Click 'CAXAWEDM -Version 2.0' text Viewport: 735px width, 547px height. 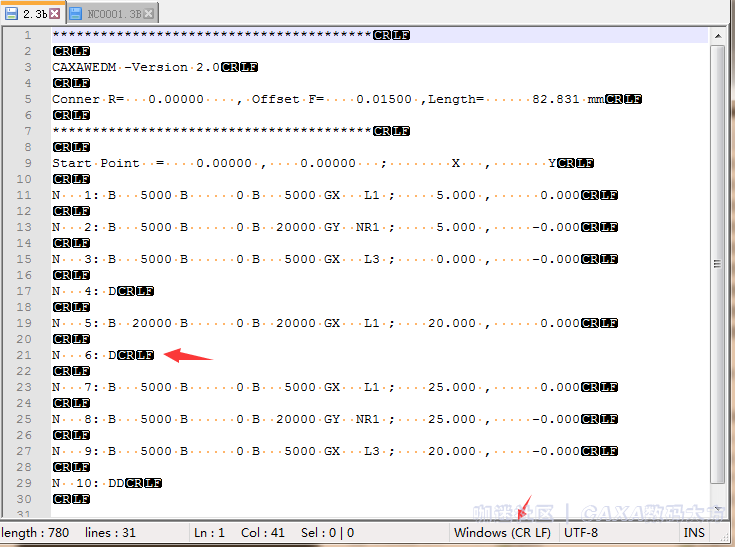point(136,67)
